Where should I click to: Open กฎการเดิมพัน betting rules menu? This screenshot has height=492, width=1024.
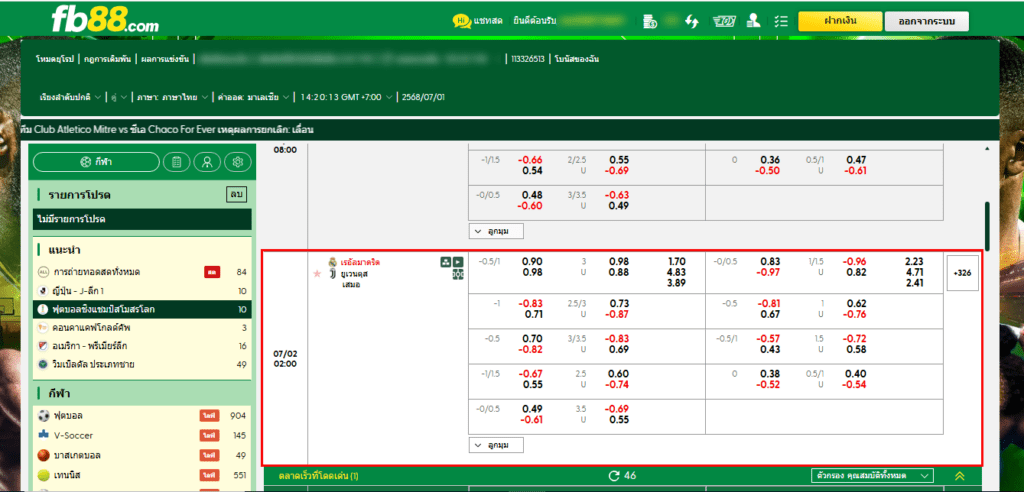(108, 59)
